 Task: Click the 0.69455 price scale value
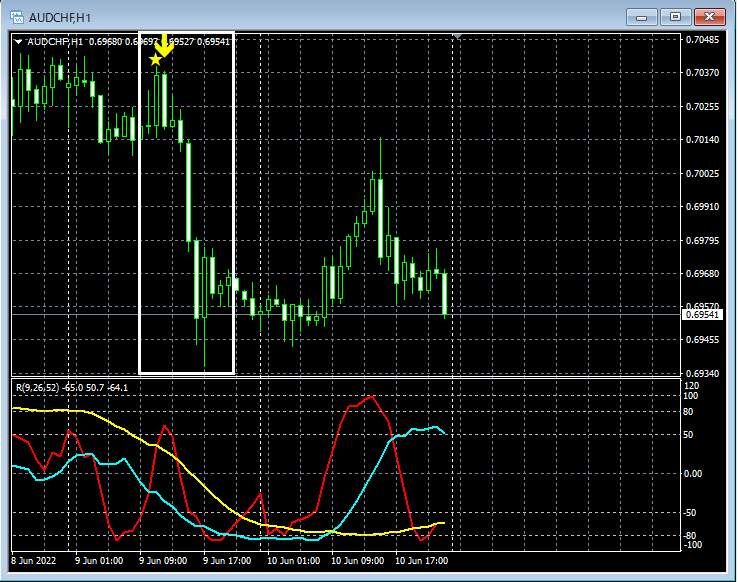(702, 340)
